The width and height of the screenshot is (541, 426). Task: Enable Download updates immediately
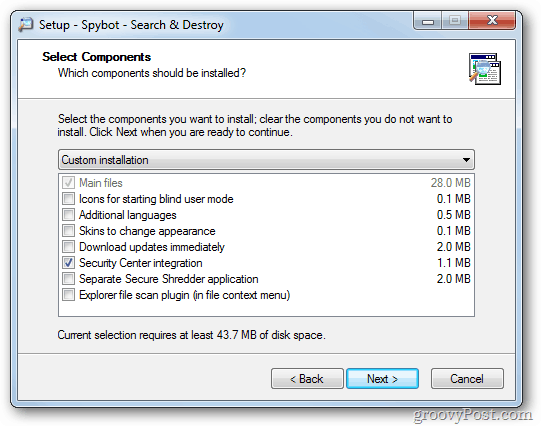point(68,247)
